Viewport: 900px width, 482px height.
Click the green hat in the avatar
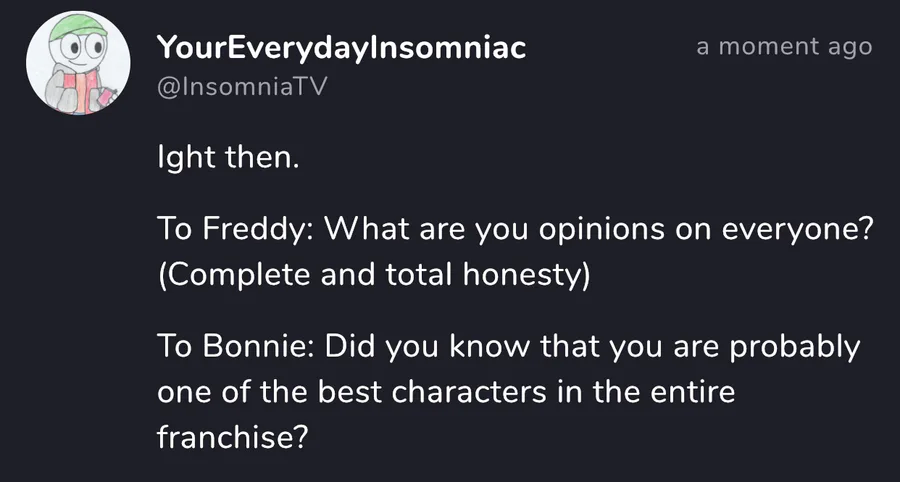point(77,26)
